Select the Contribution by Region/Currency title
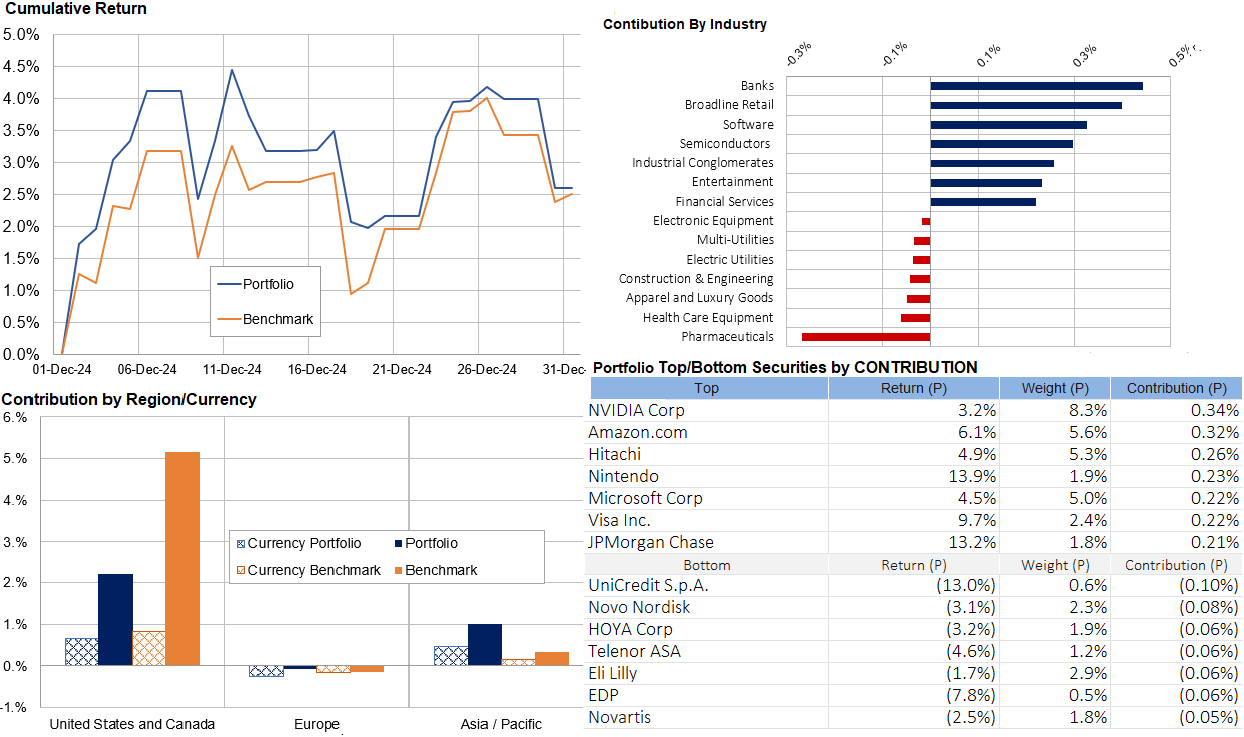 click(x=129, y=400)
